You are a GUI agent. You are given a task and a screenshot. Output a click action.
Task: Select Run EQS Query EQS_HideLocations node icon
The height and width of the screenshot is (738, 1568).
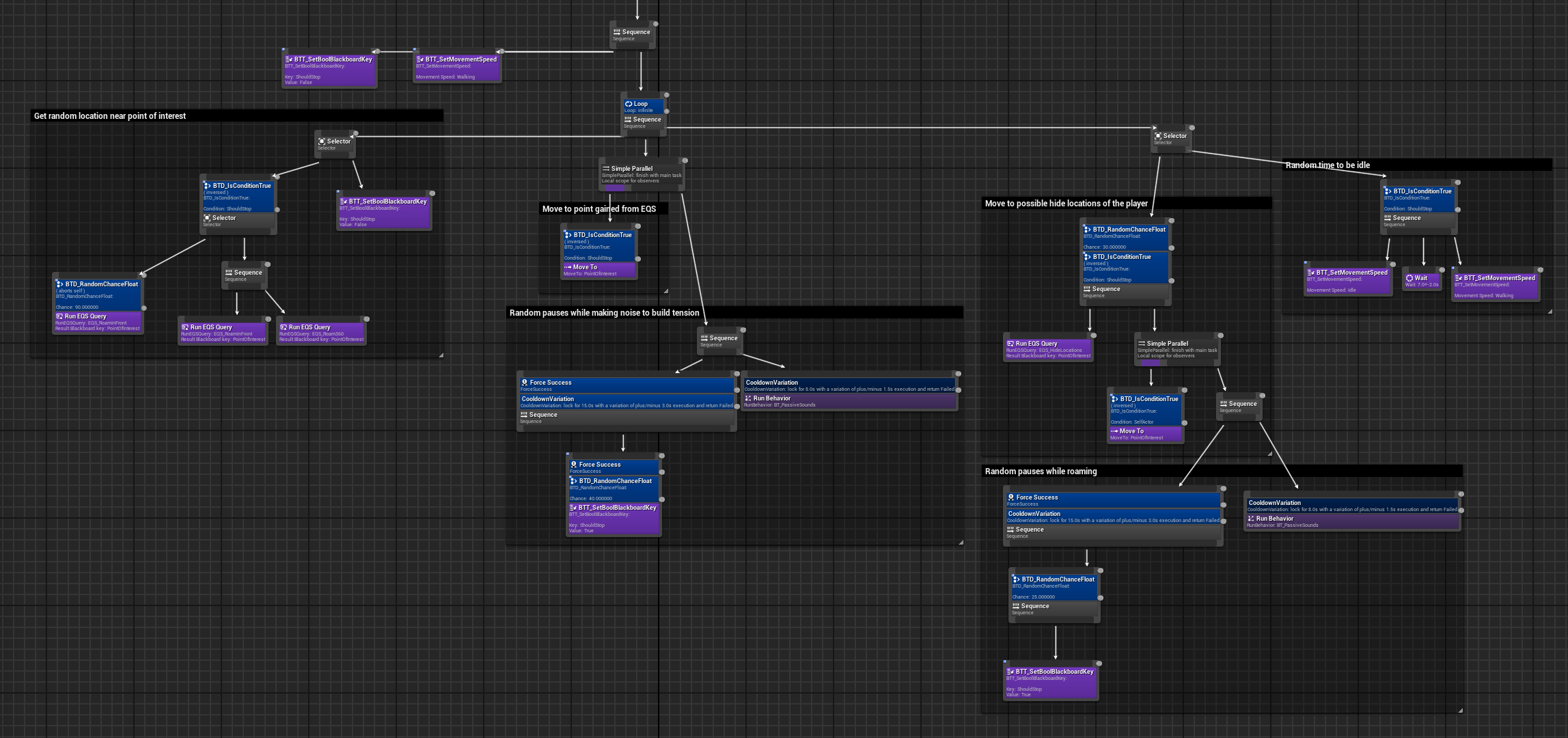(x=1010, y=344)
